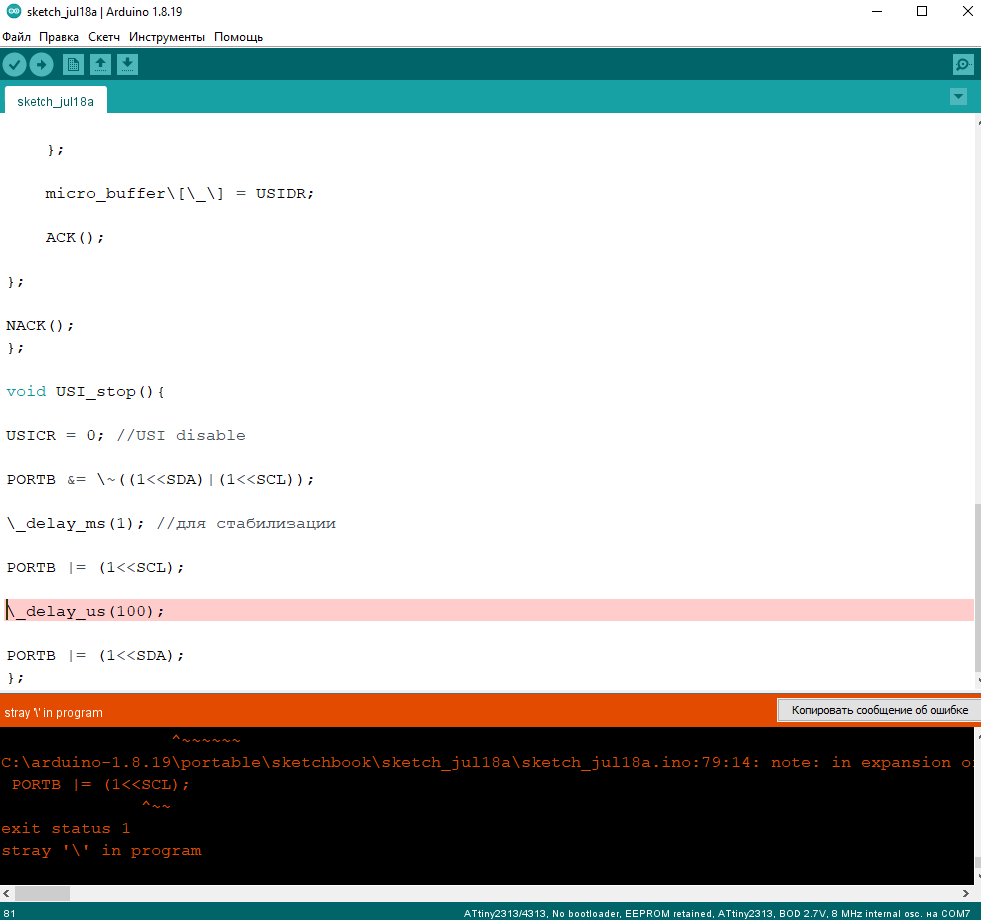Viewport: 981px width, 920px height.
Task: Click PORTB |= (1<<SCL); line in editor
Action: coord(95,568)
